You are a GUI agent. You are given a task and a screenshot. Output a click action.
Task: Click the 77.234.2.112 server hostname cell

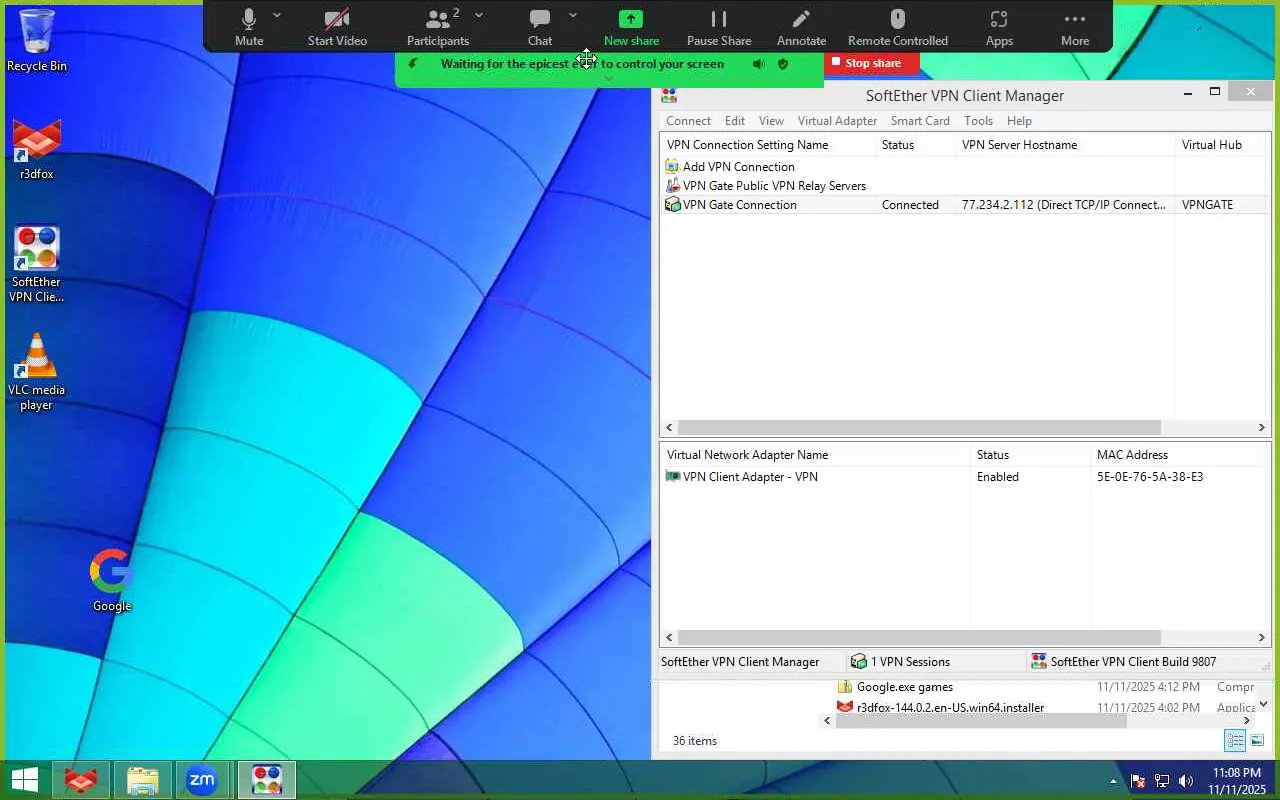click(x=1064, y=205)
